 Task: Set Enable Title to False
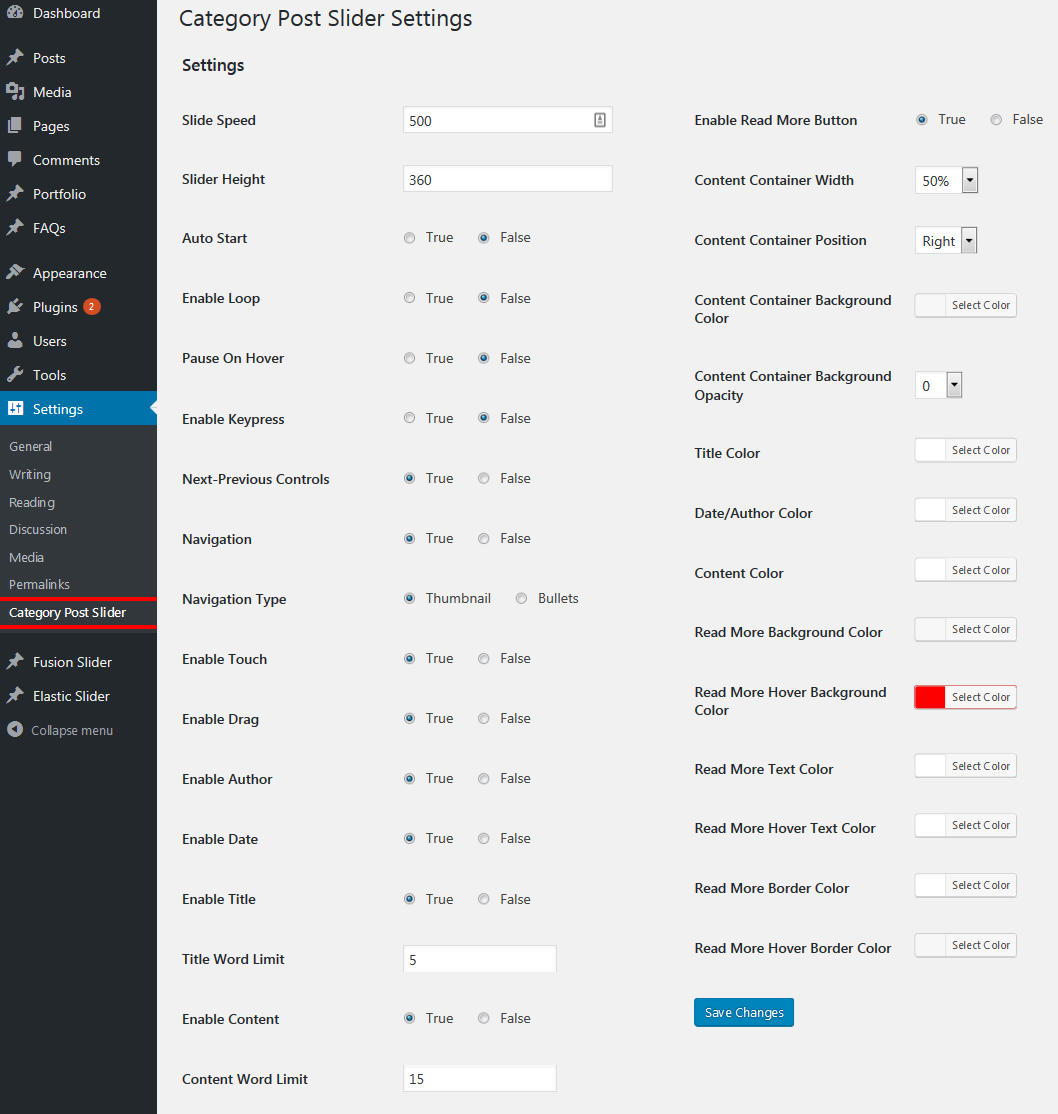point(483,899)
